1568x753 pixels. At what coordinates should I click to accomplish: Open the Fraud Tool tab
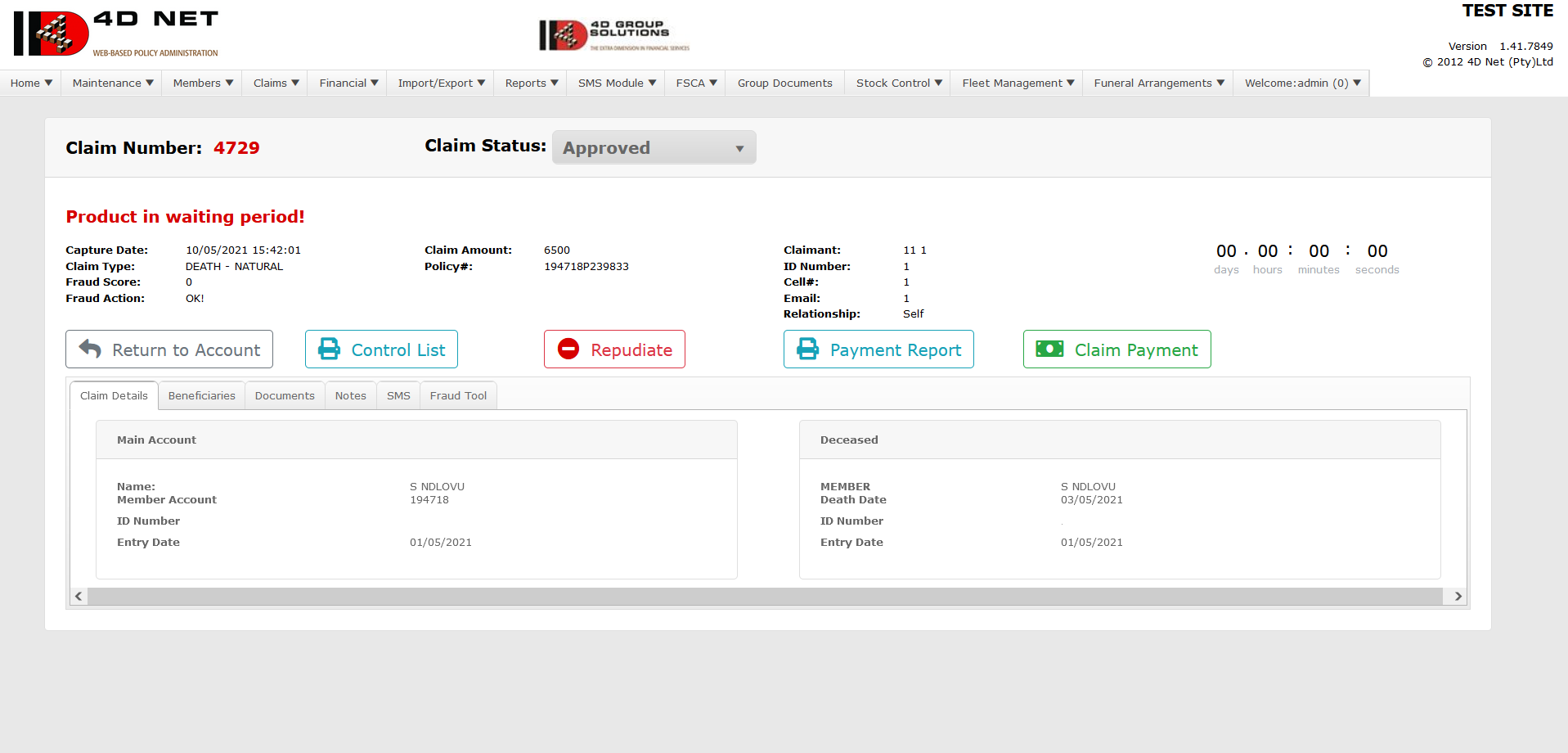coord(458,395)
